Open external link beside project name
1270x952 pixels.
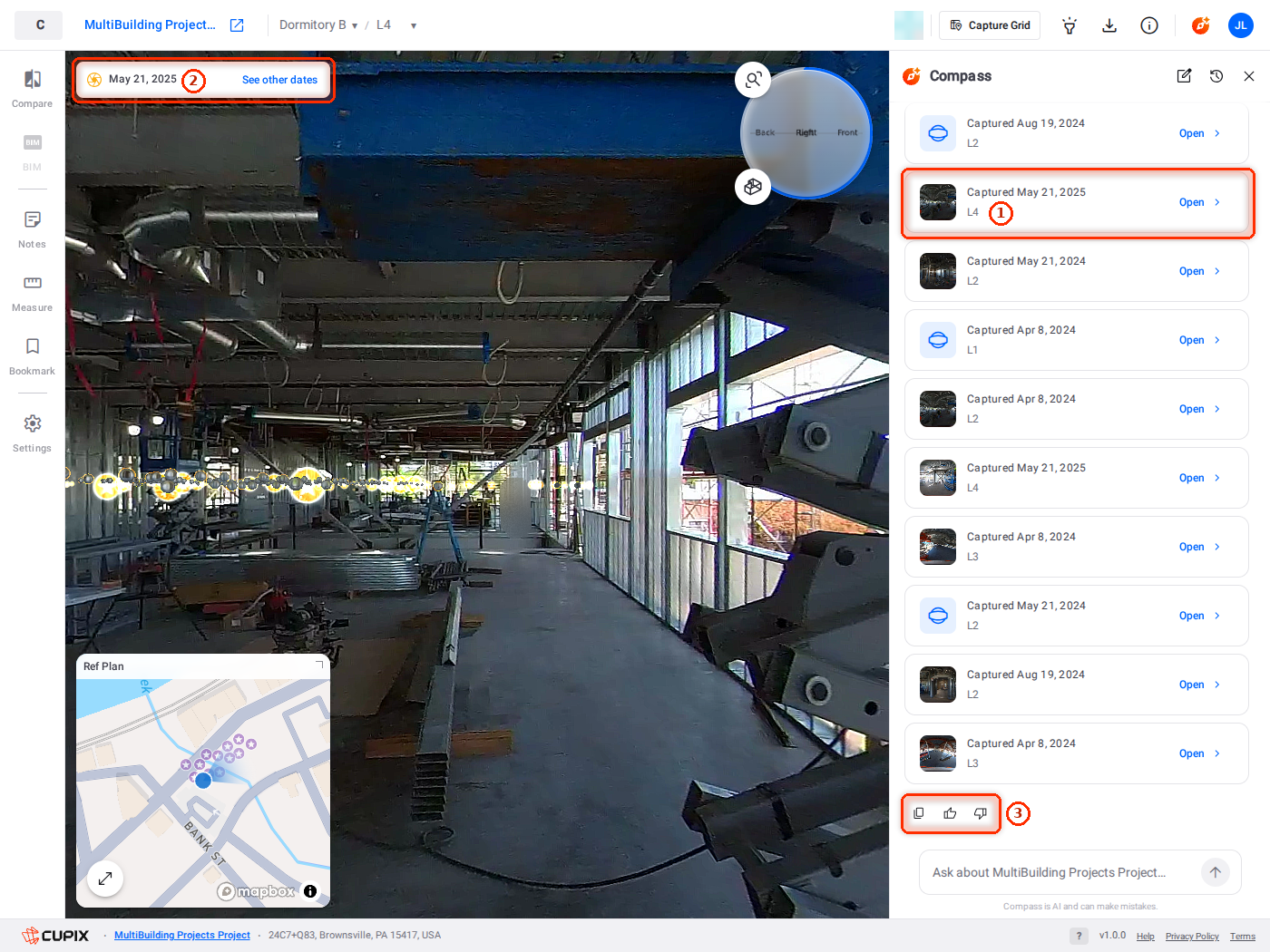point(237,25)
